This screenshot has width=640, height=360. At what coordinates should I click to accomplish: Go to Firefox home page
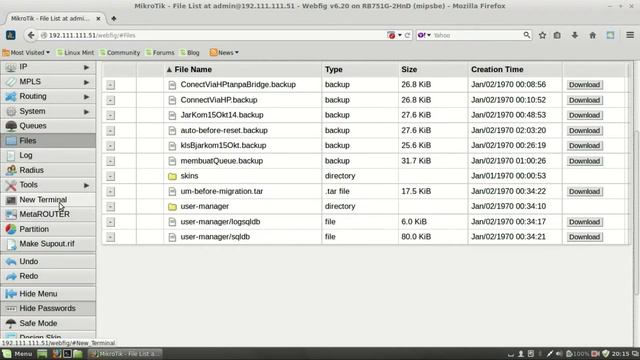pyautogui.click(x=593, y=36)
